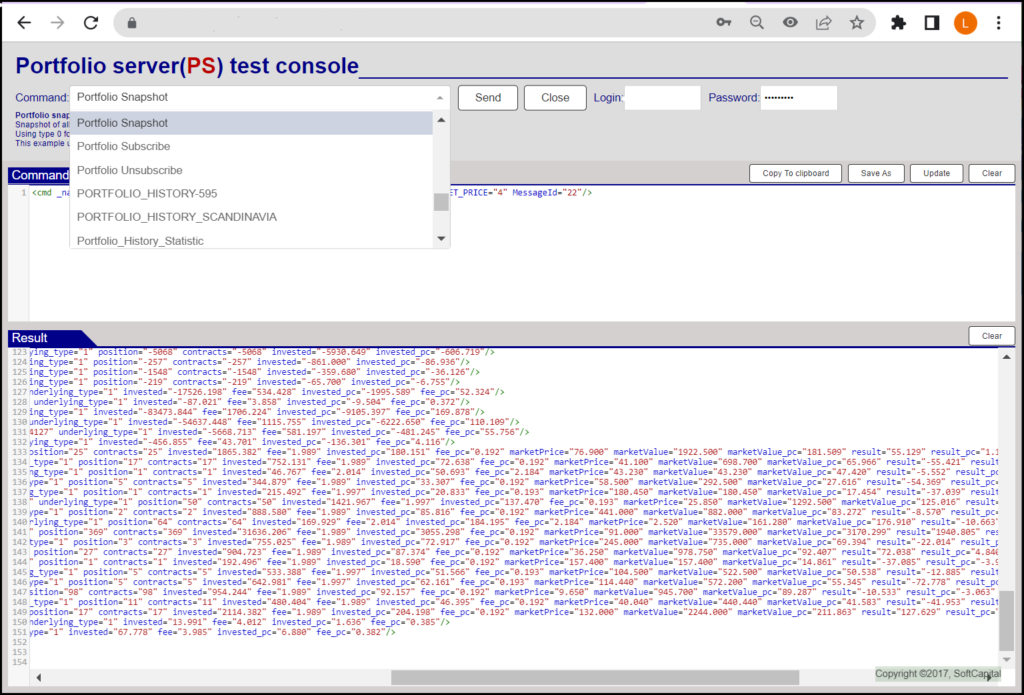Click Result vertical scrollbar down arrow
This screenshot has height=695, width=1024.
pyautogui.click(x=1006, y=660)
